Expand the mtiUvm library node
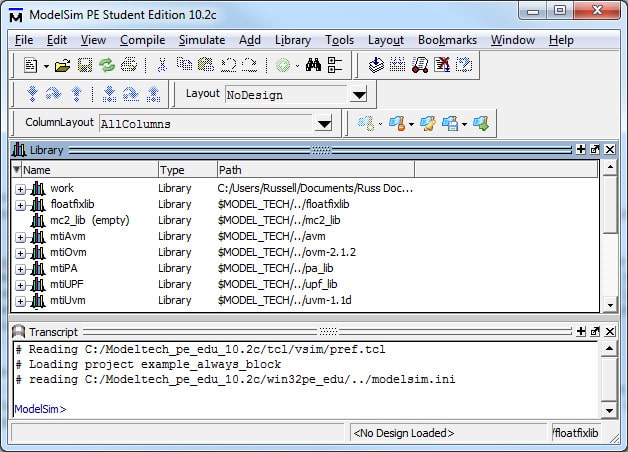 (20, 301)
